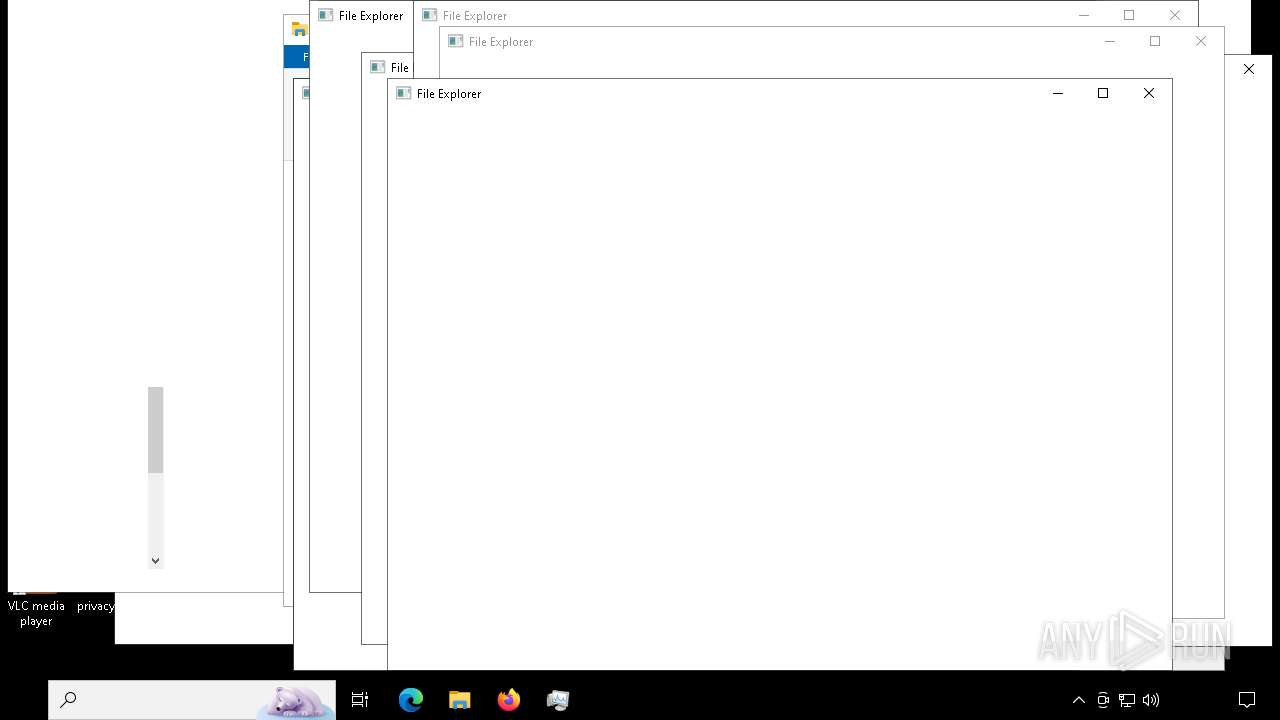1280x720 pixels.
Task: Minimize the second File Explorer window behind
Action: tap(1109, 41)
